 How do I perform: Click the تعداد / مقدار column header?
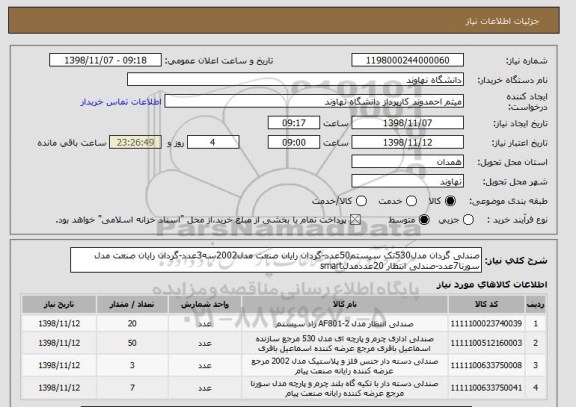click(132, 304)
